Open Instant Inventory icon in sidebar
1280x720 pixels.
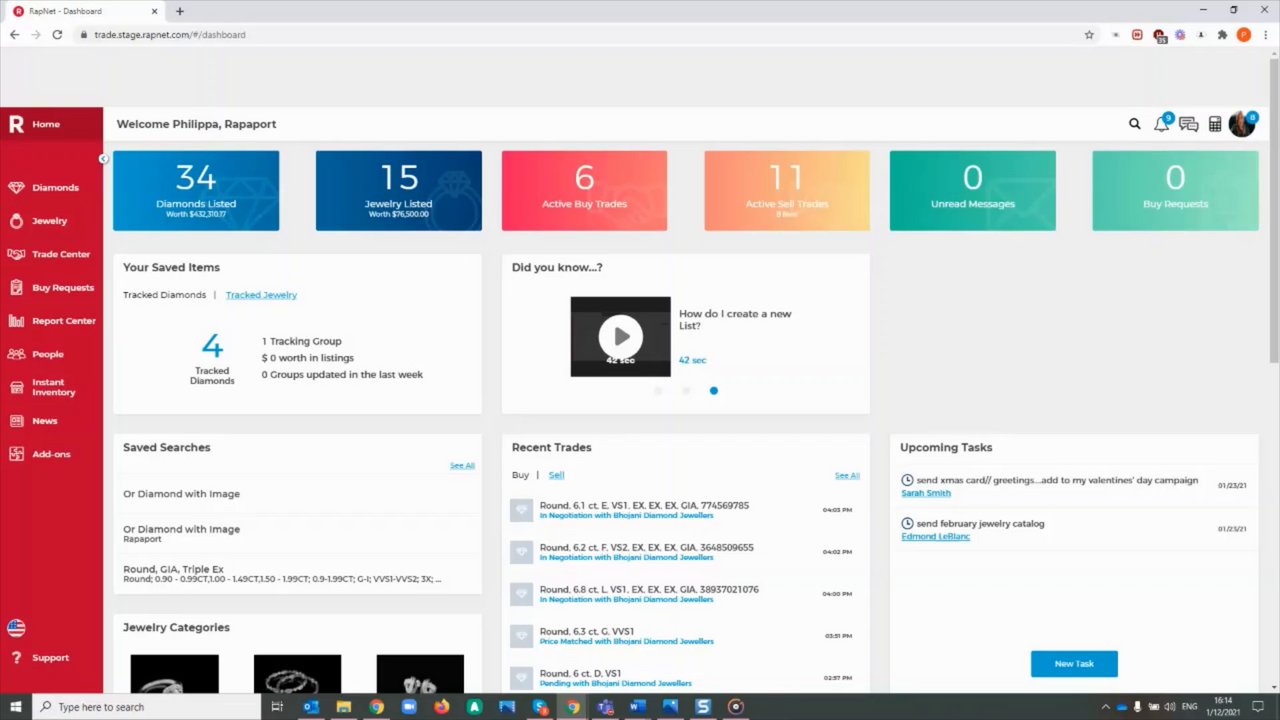pos(16,387)
